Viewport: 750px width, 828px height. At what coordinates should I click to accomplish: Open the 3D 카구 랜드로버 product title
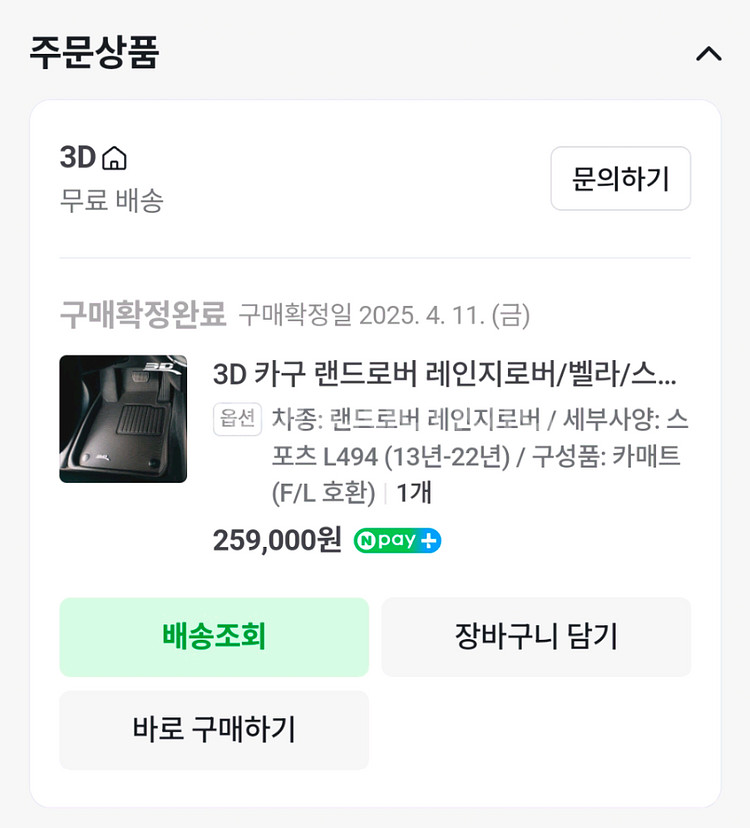click(444, 375)
